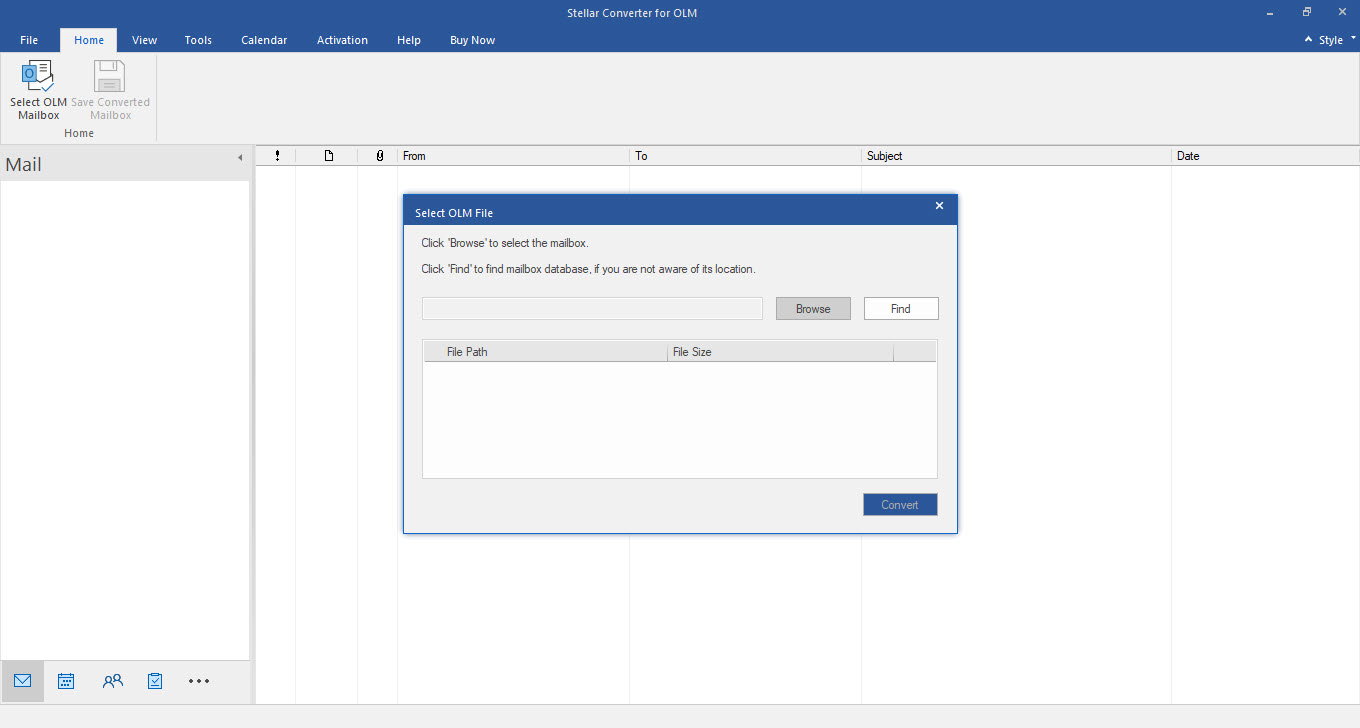
Task: Collapse the Mail pane arrow
Action: coord(240,158)
